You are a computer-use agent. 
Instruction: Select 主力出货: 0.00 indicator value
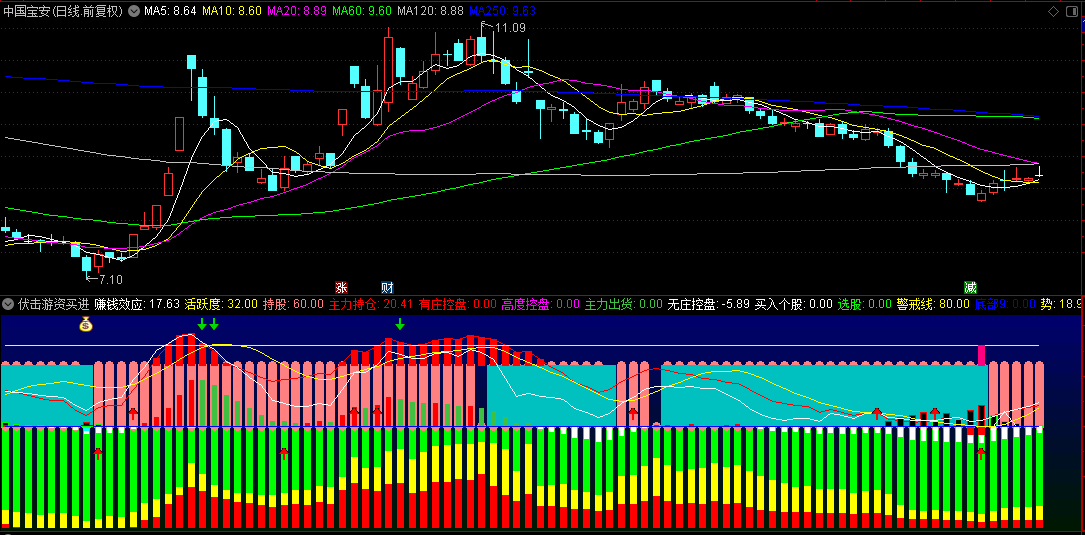[x=623, y=303]
